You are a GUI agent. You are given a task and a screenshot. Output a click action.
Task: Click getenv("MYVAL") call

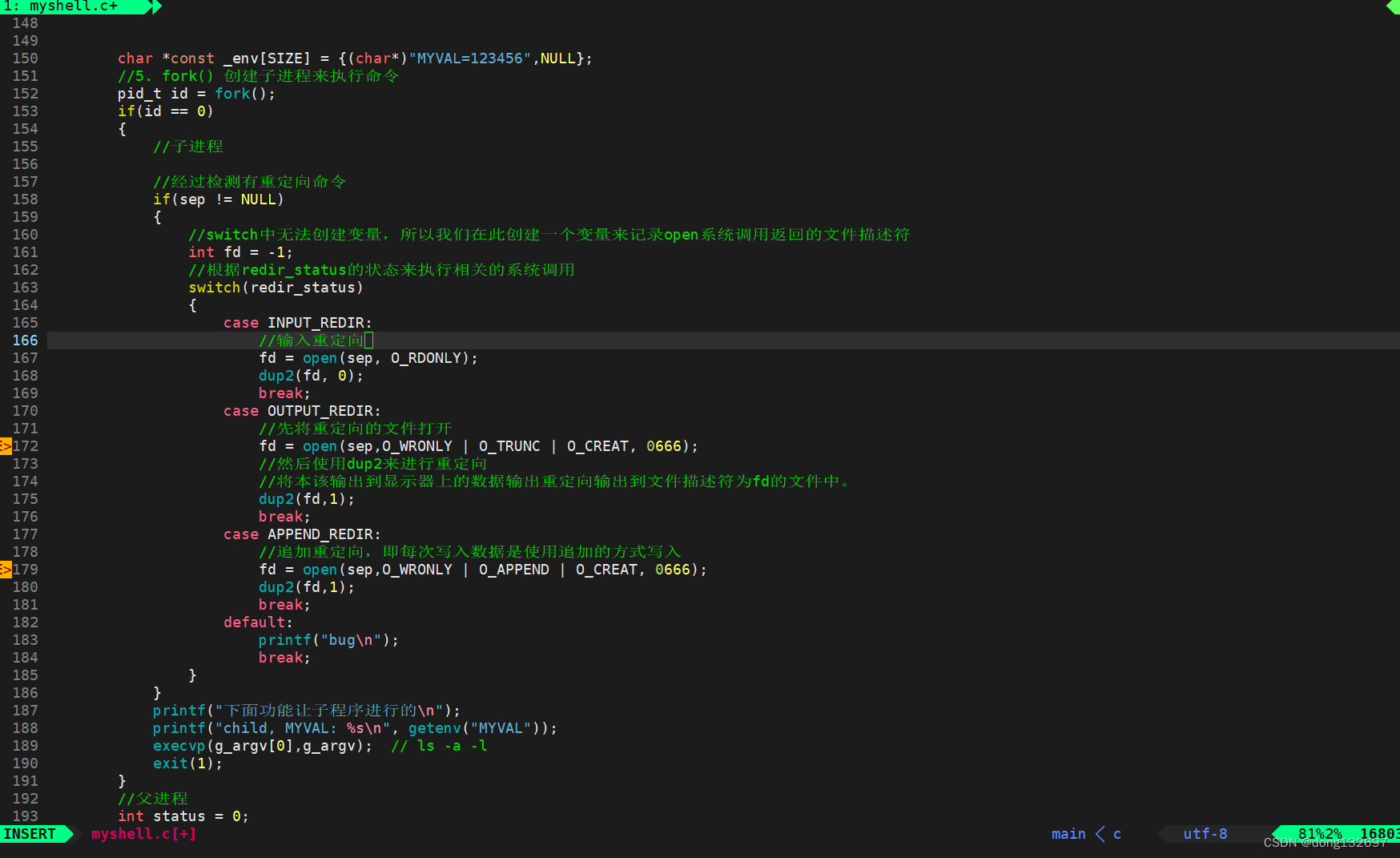point(478,728)
